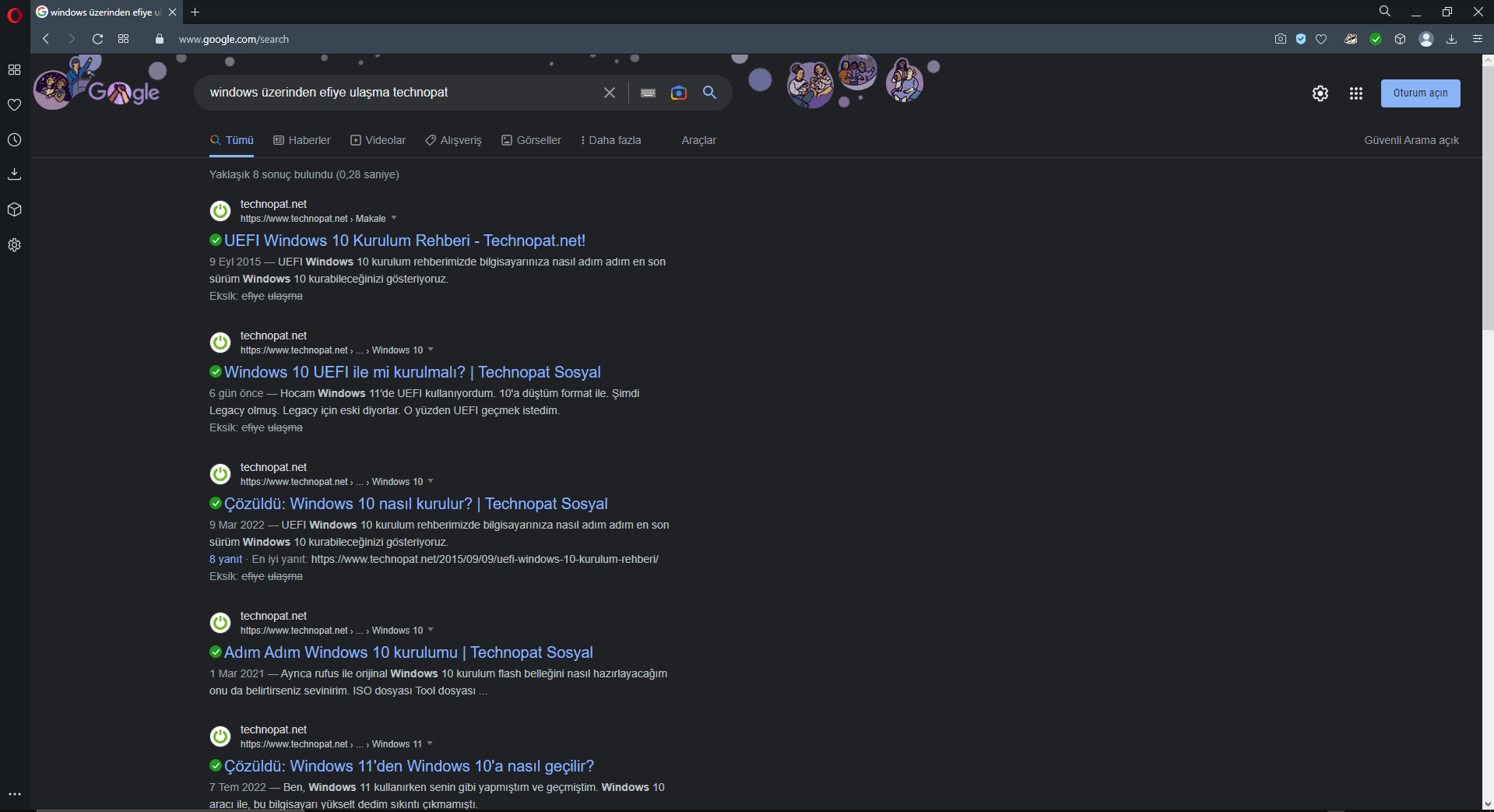This screenshot has width=1494, height=812.
Task: Click technopat favicon above 'Windows 10 UEFI ile mi kurulmalı?'
Action: pyautogui.click(x=220, y=343)
